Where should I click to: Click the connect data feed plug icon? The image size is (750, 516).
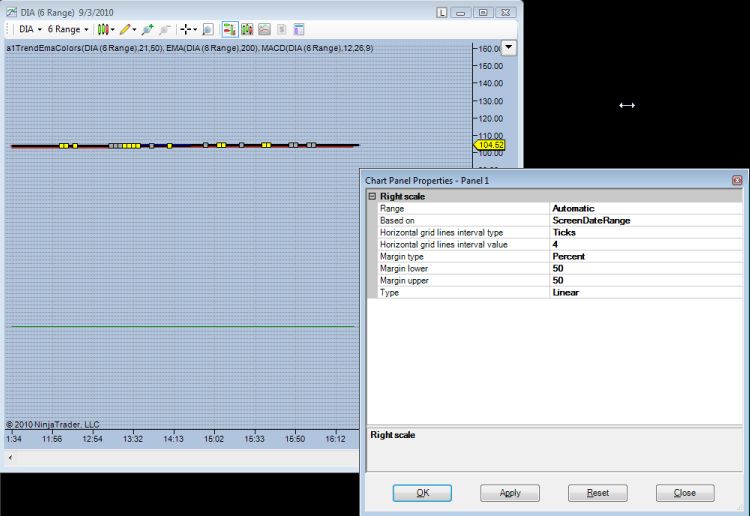click(x=147, y=30)
